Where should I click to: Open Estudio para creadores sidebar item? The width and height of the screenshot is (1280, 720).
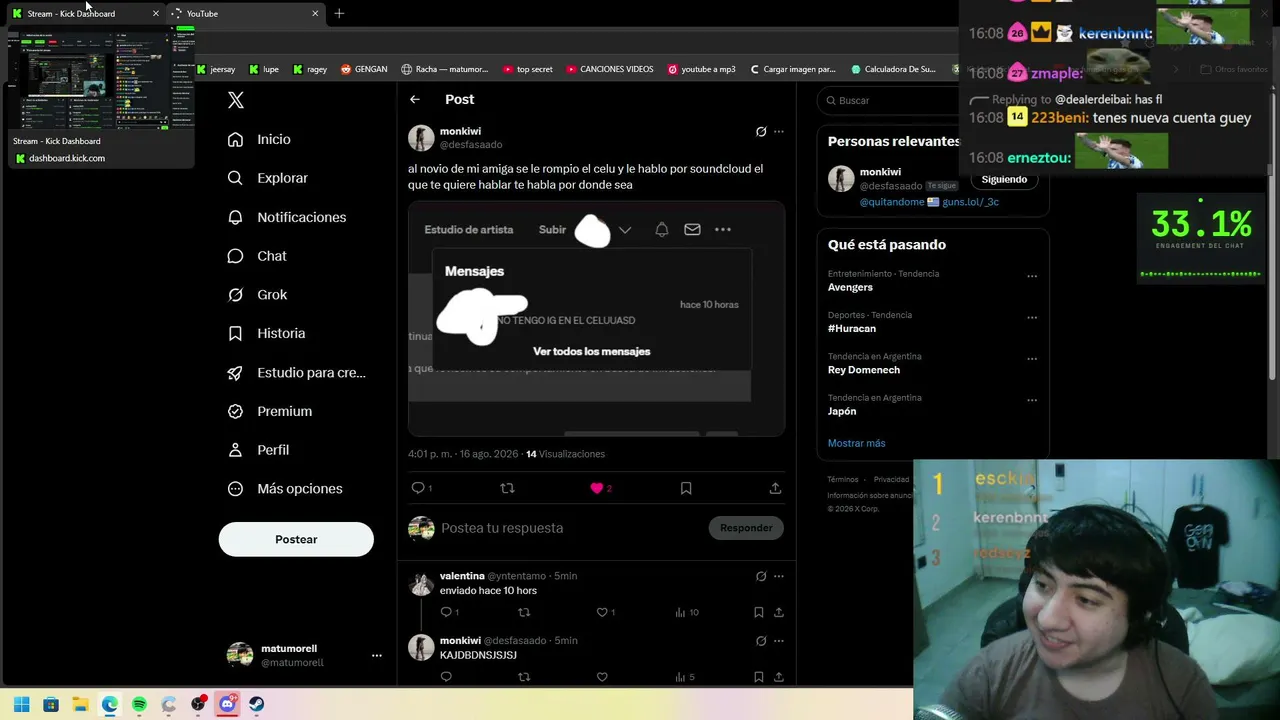[x=296, y=372]
